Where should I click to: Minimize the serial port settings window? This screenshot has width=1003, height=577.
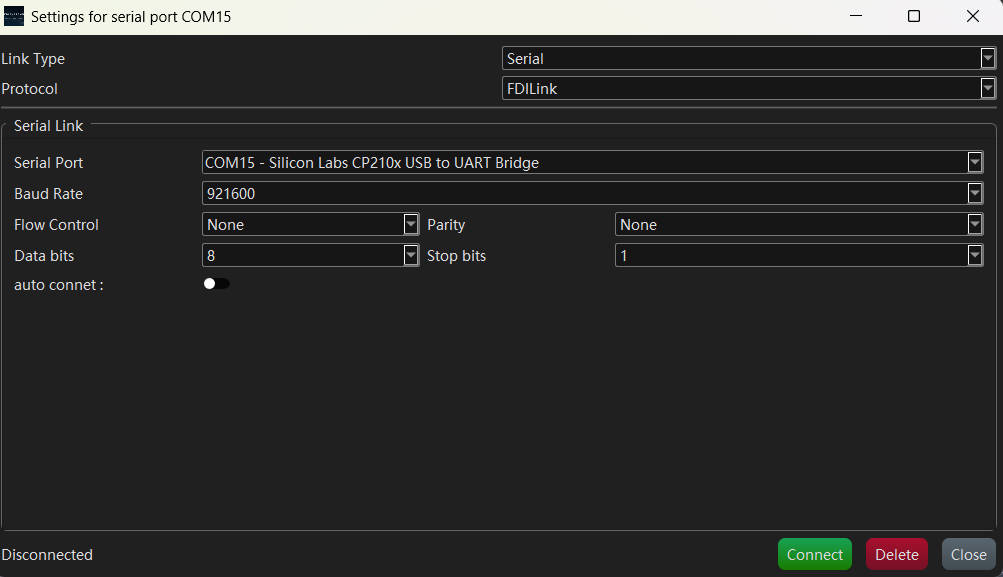click(856, 16)
